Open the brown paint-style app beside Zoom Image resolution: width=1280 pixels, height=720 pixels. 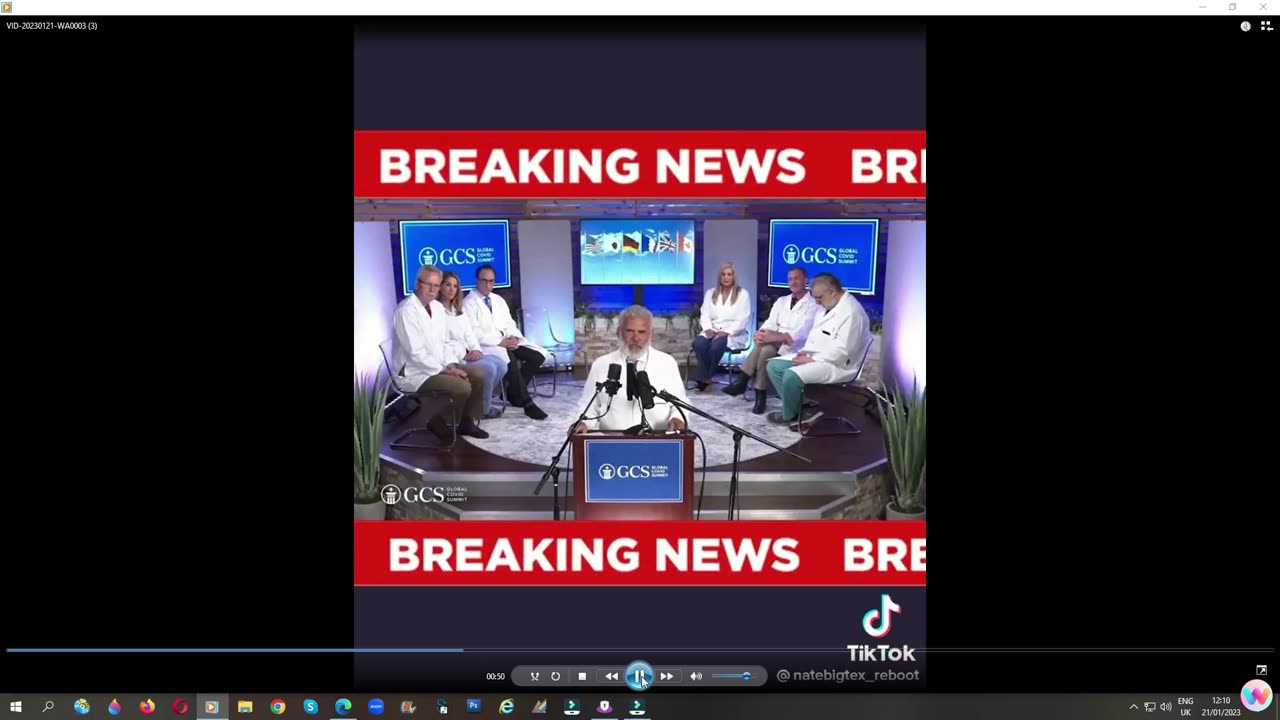coord(408,707)
